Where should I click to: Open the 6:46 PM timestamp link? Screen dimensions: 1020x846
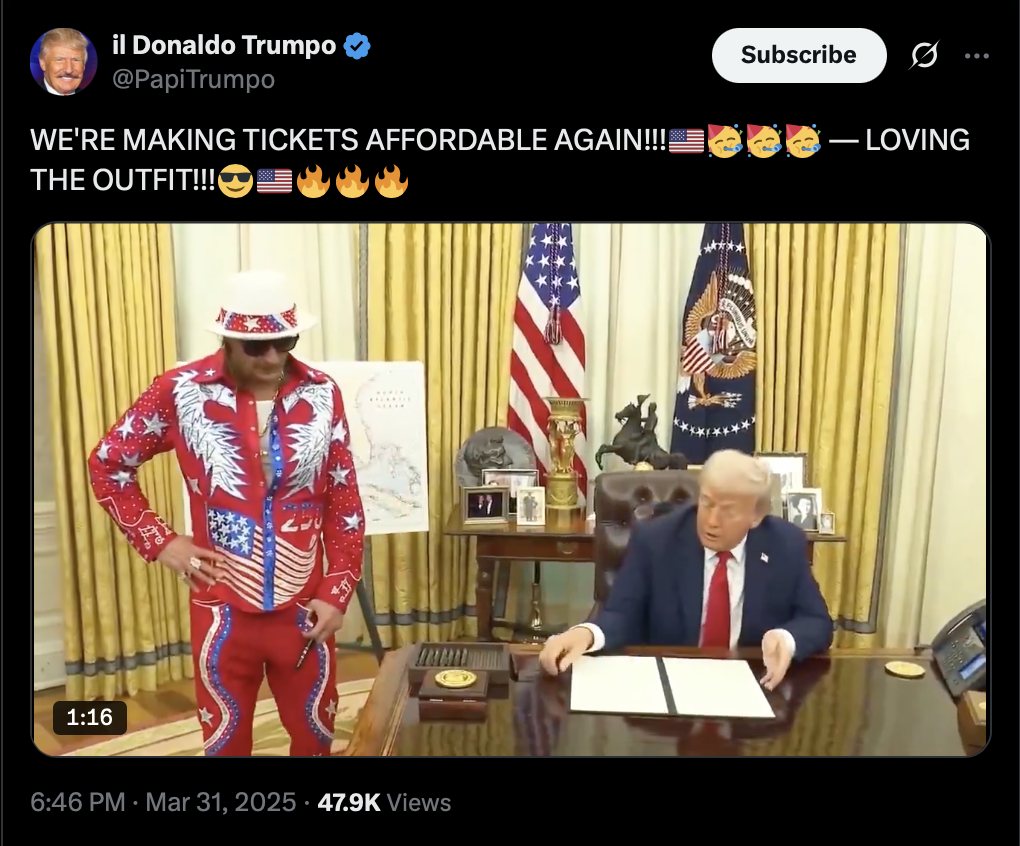77,802
